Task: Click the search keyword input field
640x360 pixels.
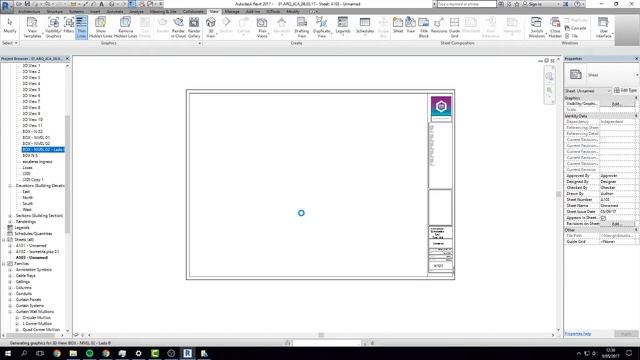Action: [466, 4]
